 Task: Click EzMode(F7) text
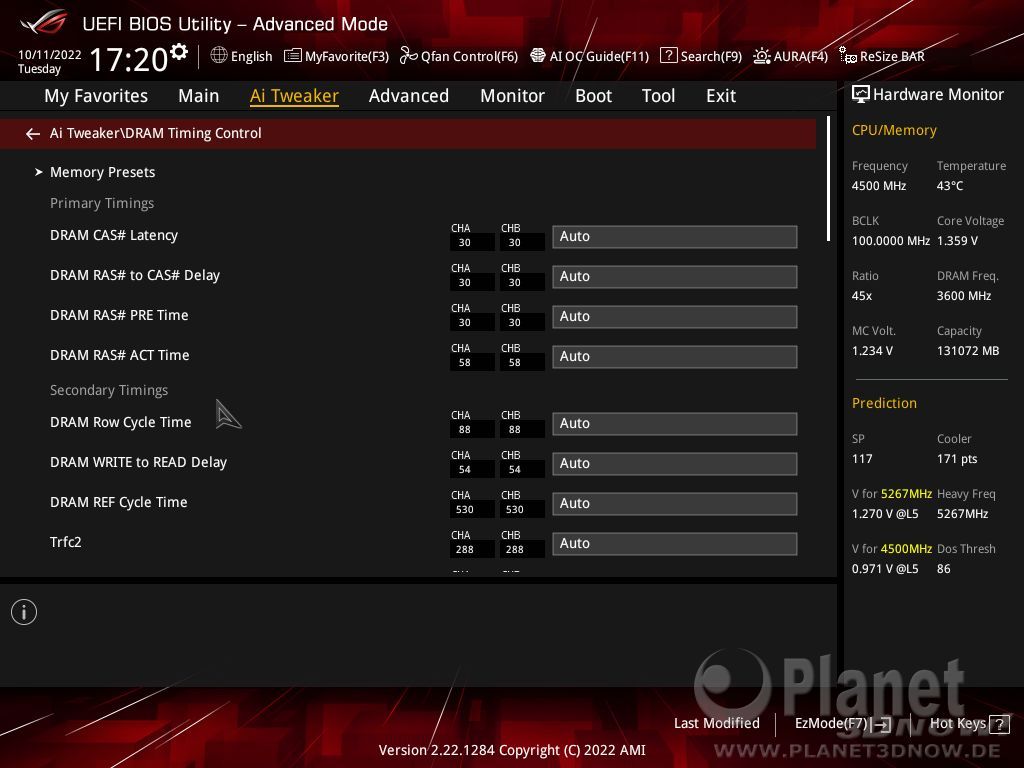(x=831, y=724)
